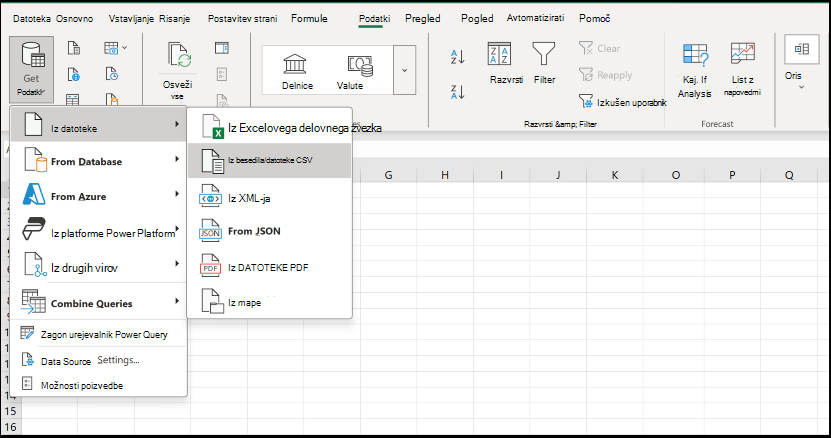Open the Get Podatki data button
This screenshot has width=831, height=438.
[31, 69]
